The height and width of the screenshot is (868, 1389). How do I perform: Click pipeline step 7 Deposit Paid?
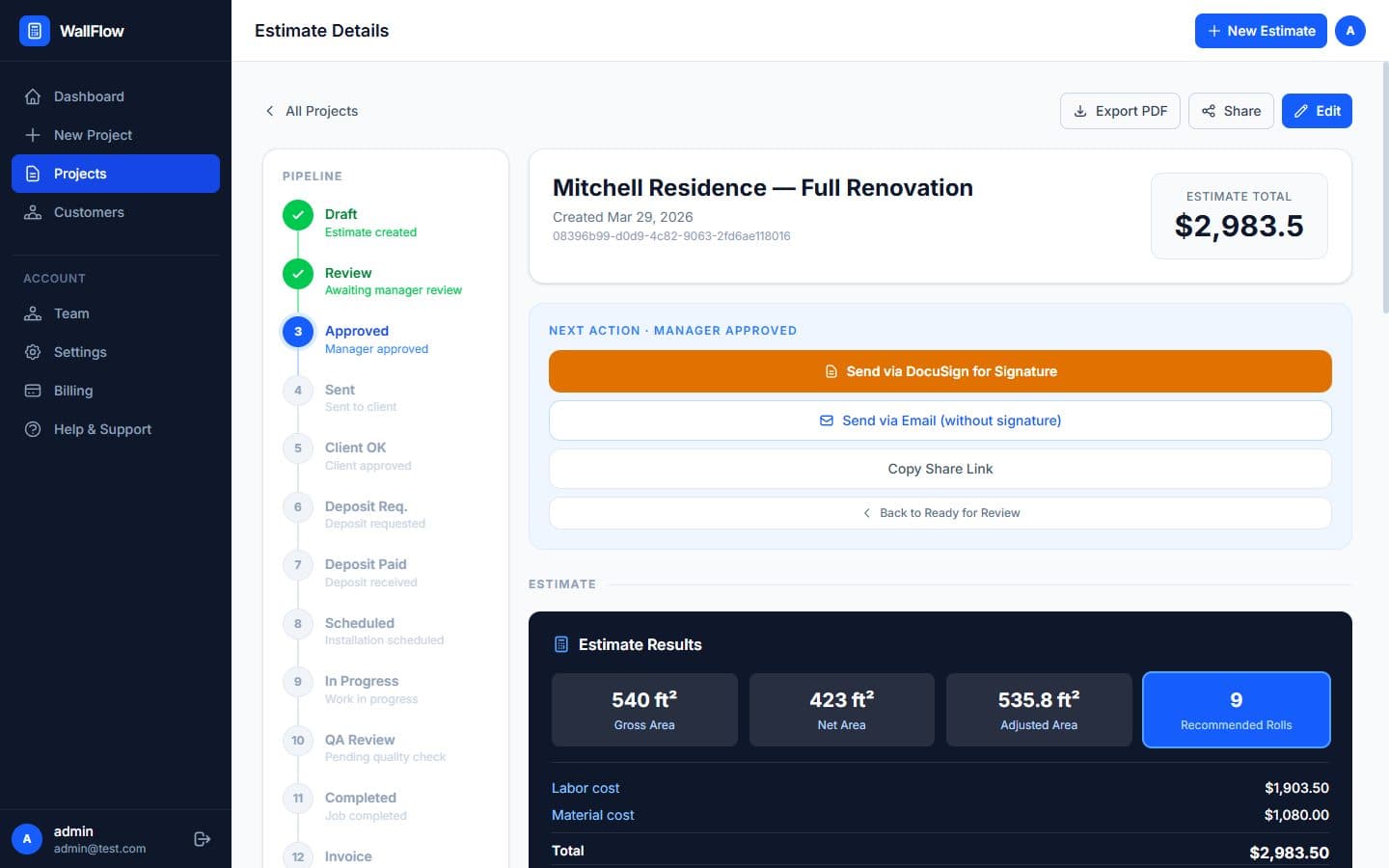coord(298,565)
